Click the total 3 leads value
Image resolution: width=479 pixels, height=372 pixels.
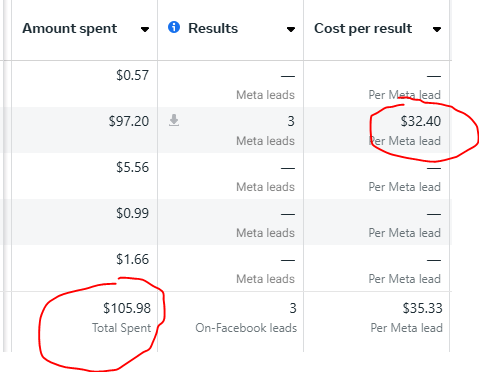click(x=293, y=308)
